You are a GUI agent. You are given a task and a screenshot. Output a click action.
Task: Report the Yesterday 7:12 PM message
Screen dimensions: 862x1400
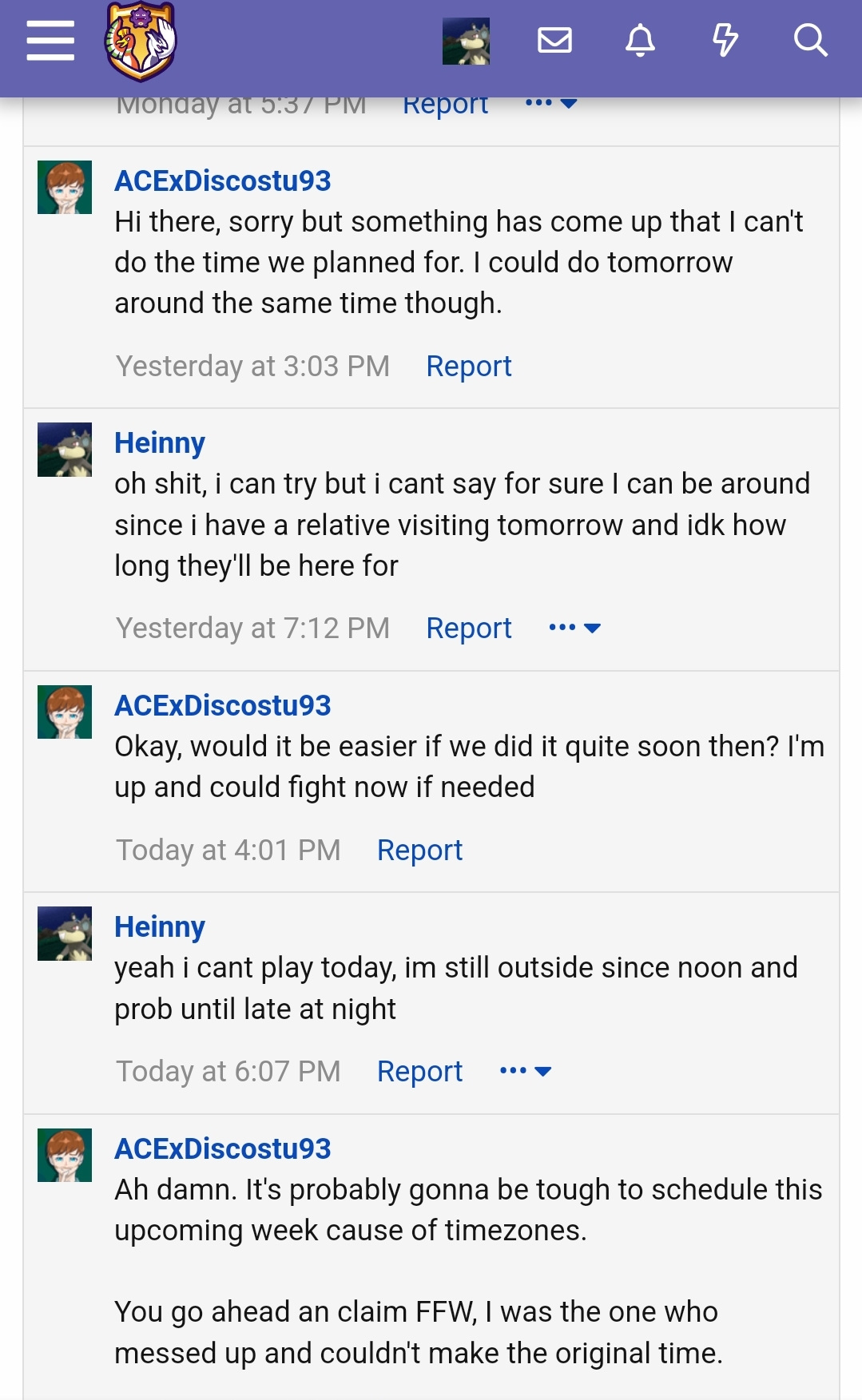(x=469, y=629)
